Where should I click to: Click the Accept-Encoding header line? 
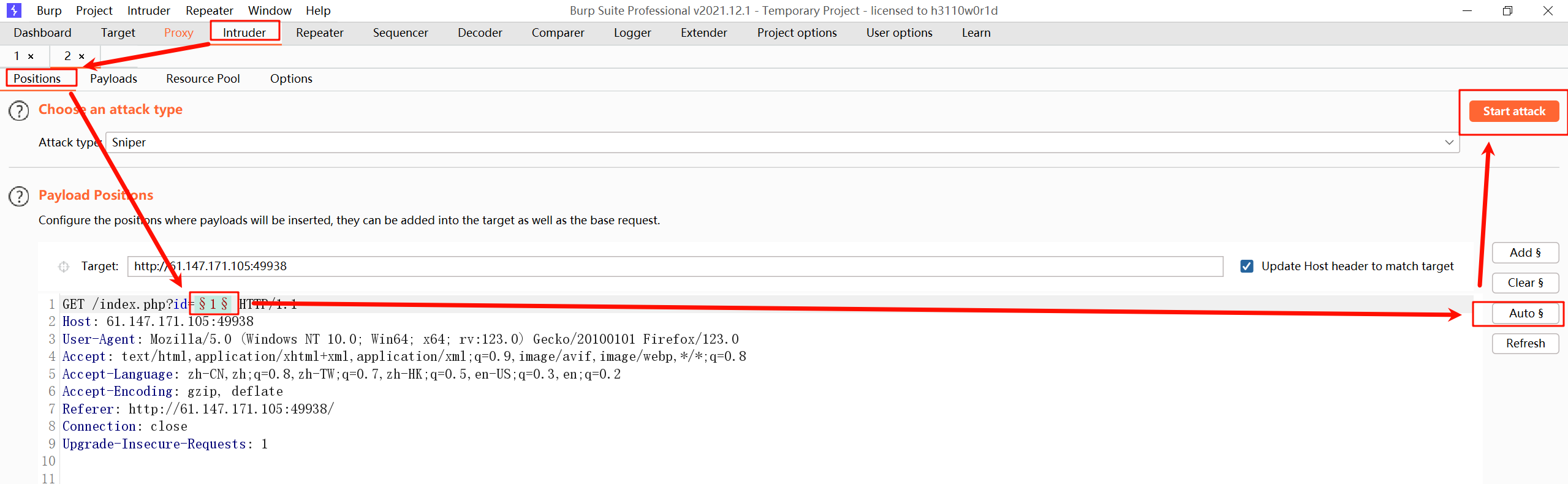click(173, 391)
